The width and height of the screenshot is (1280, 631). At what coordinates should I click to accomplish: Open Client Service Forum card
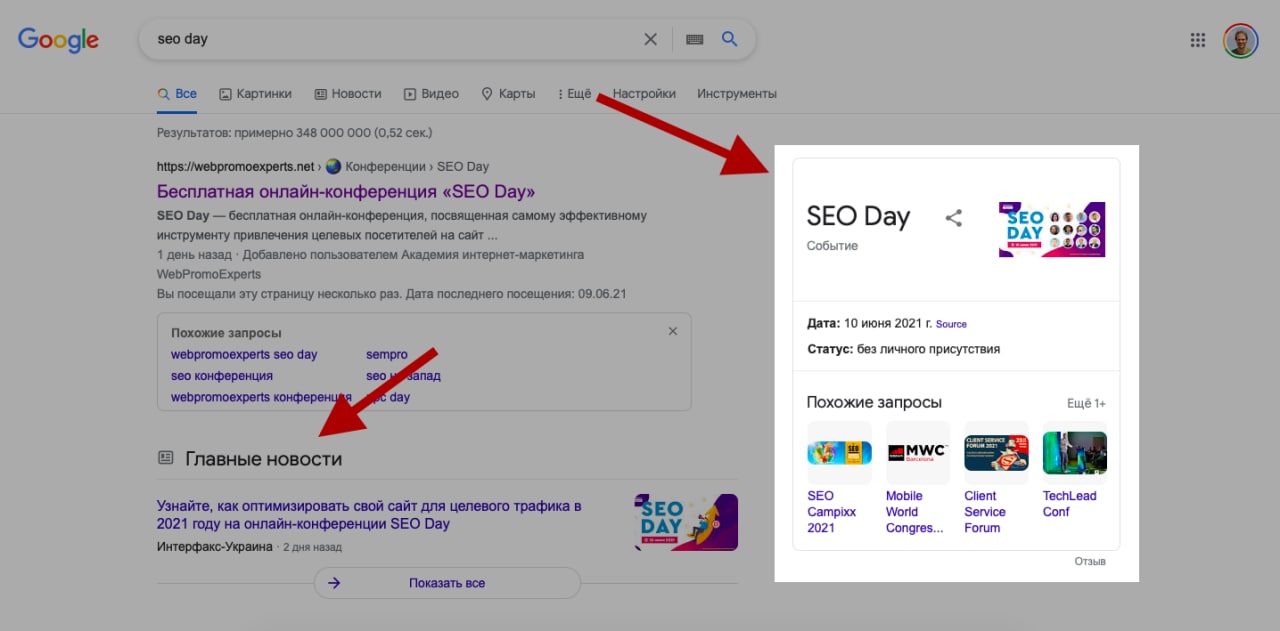996,478
